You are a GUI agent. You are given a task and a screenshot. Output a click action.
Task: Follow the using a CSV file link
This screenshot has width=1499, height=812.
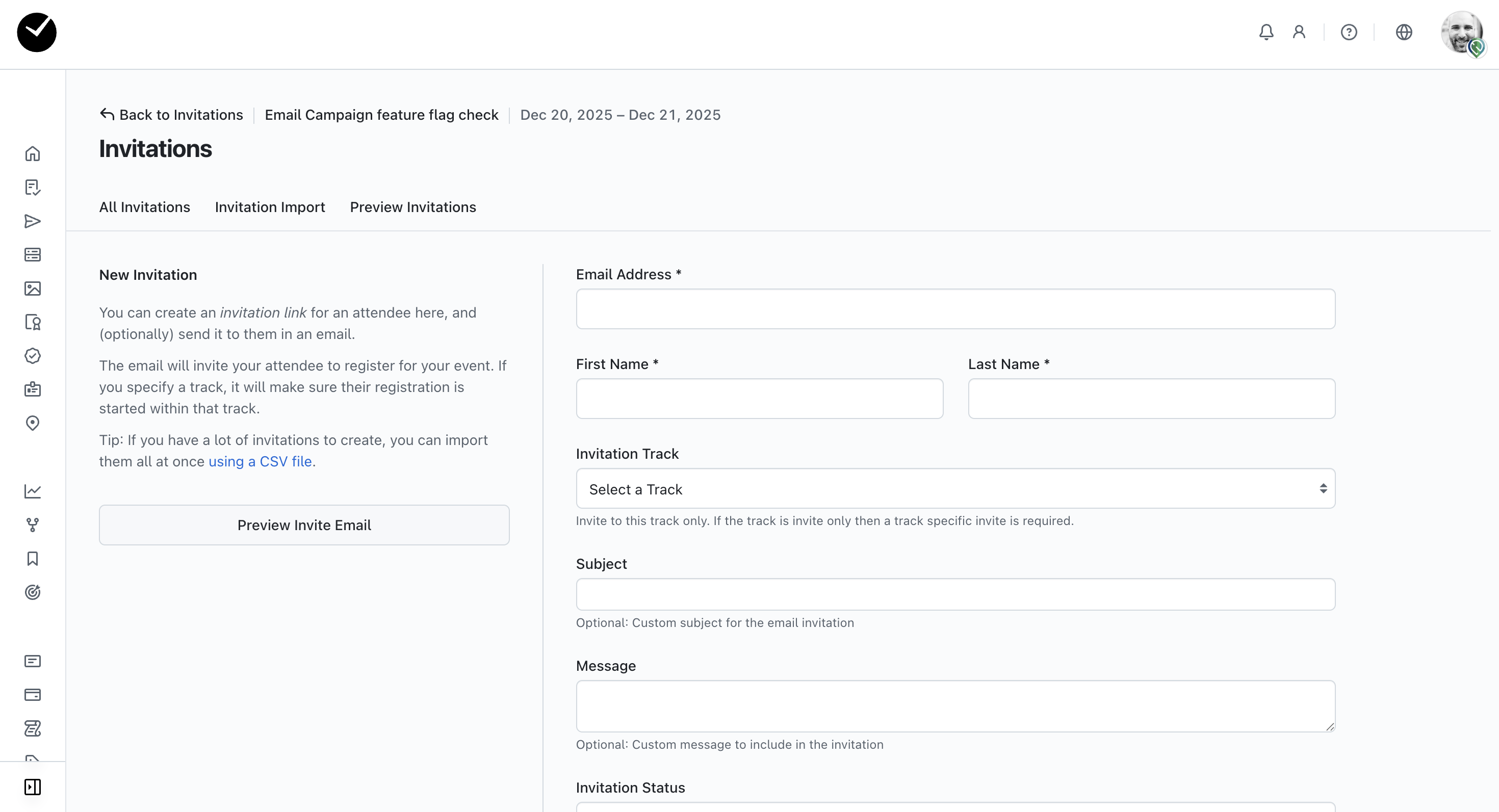[x=260, y=461]
